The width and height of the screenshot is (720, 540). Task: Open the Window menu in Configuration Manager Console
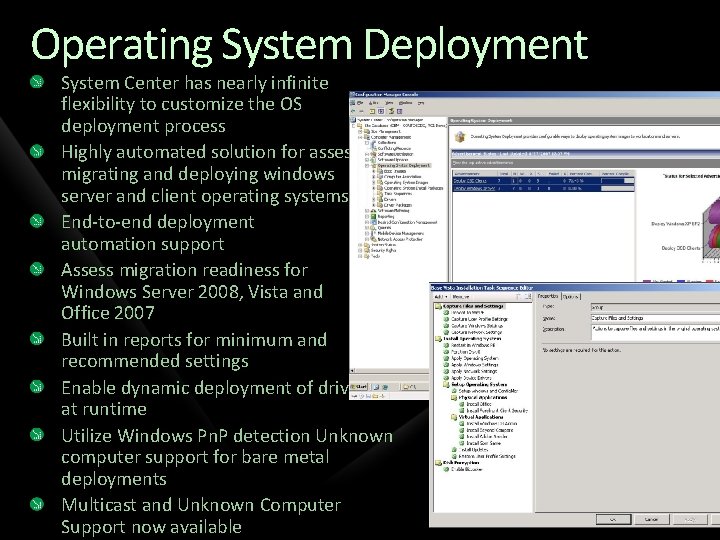point(405,103)
